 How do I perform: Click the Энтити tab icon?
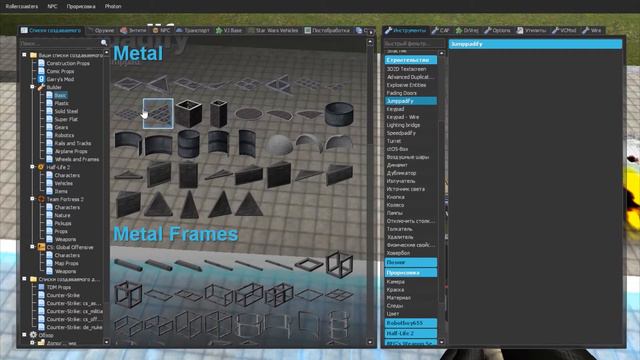point(124,30)
